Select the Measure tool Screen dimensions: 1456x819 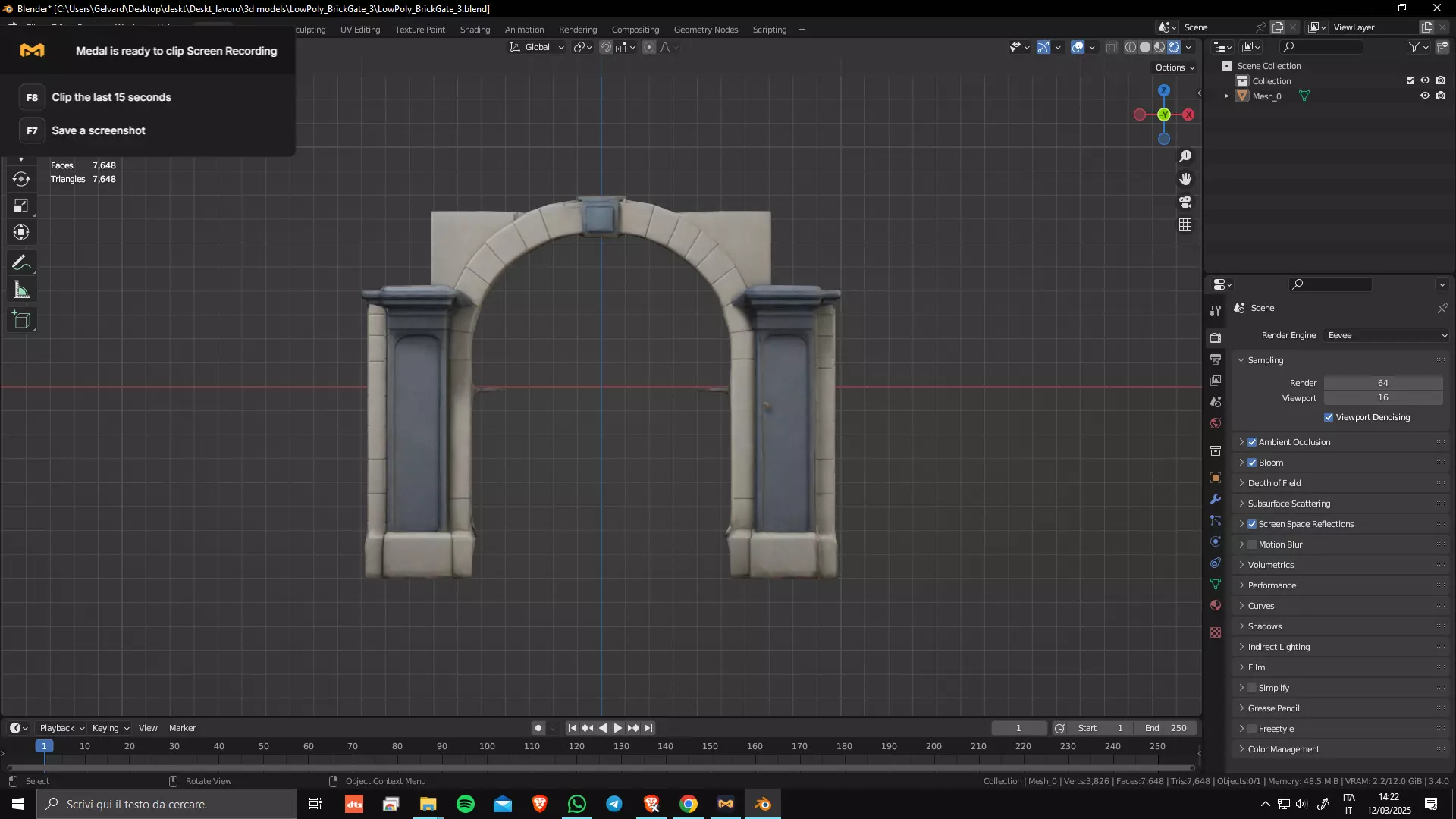(21, 290)
